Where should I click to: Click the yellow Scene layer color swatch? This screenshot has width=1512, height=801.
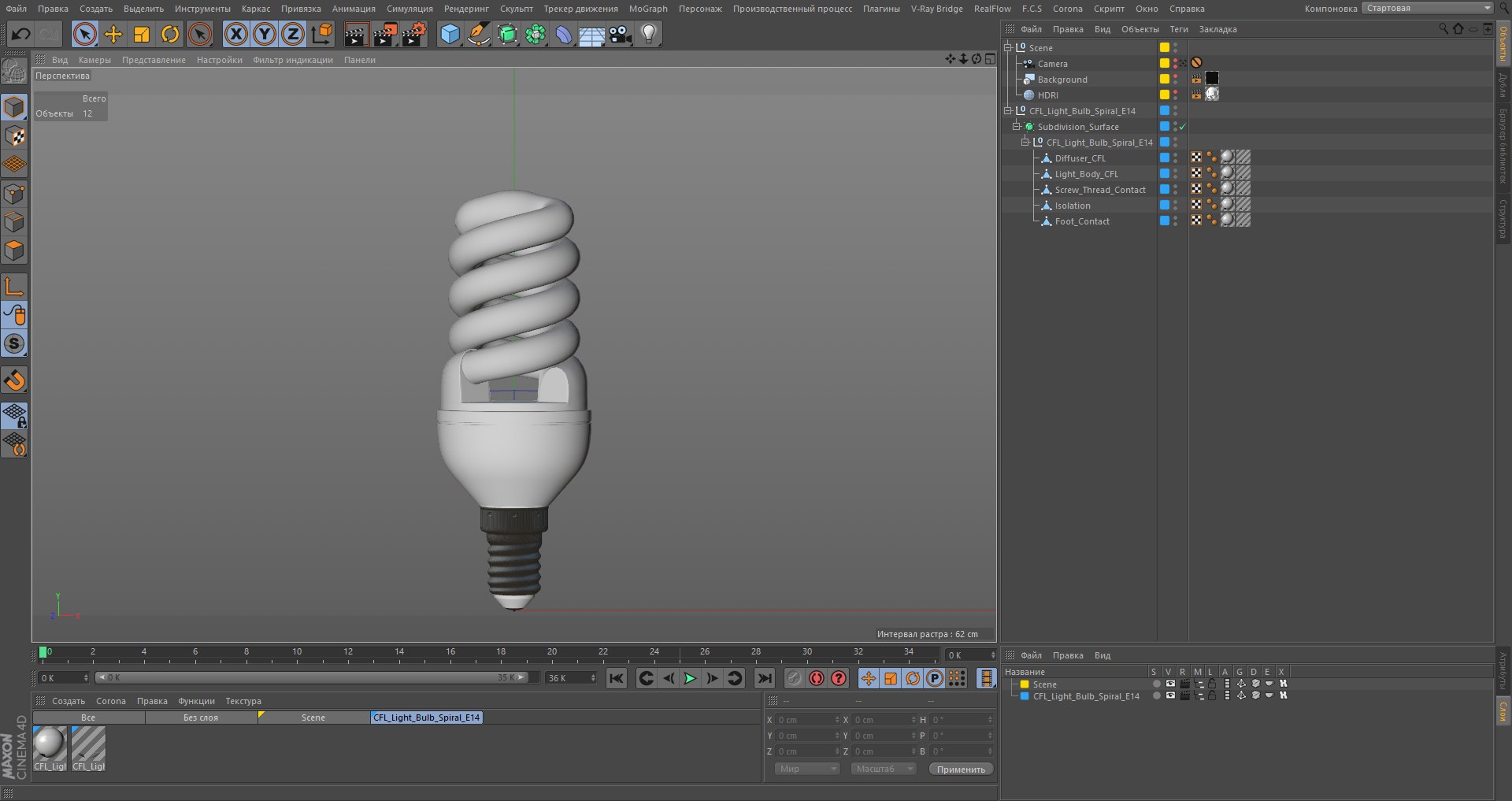click(1025, 684)
